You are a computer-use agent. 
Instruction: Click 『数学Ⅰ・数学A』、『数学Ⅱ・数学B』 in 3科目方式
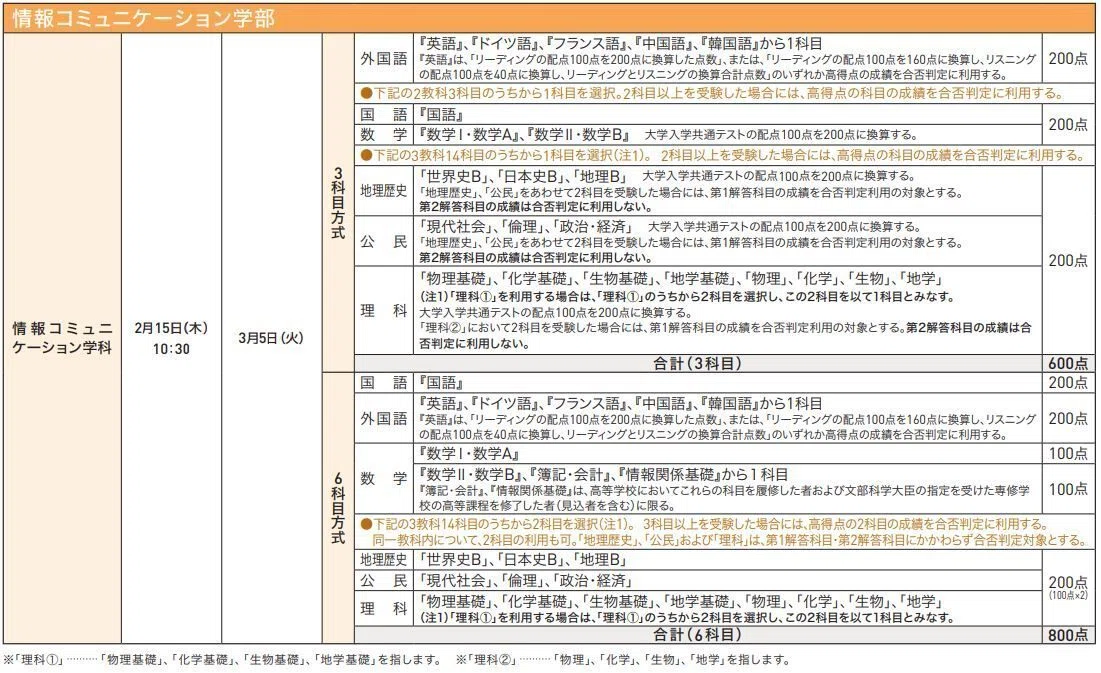524,134
